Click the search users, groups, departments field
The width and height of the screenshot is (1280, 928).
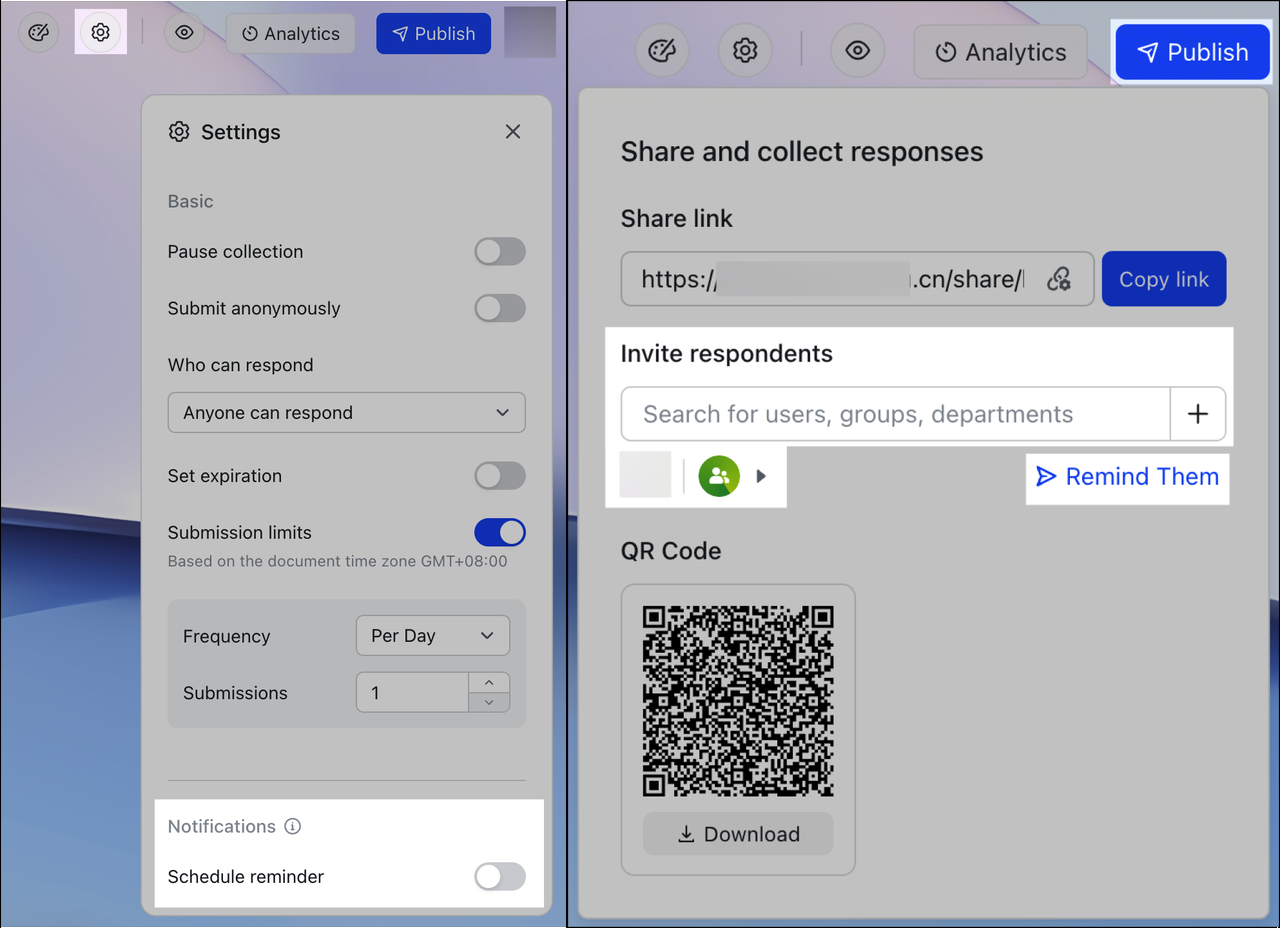(896, 414)
